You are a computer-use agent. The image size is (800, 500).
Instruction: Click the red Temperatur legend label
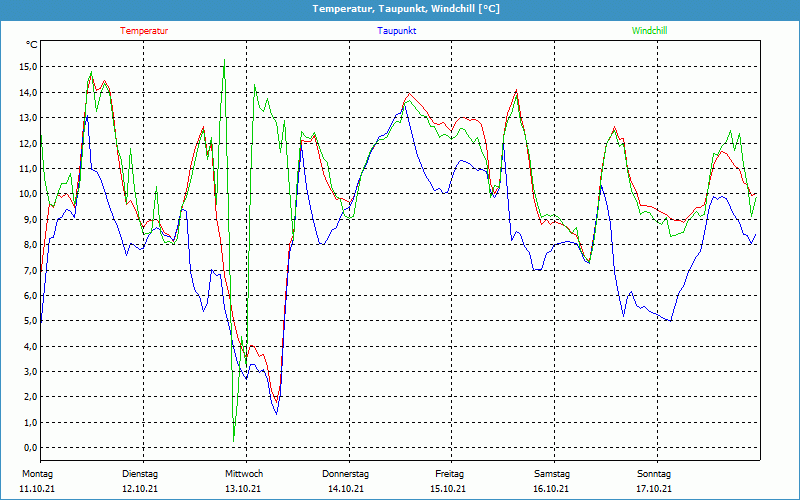point(144,31)
